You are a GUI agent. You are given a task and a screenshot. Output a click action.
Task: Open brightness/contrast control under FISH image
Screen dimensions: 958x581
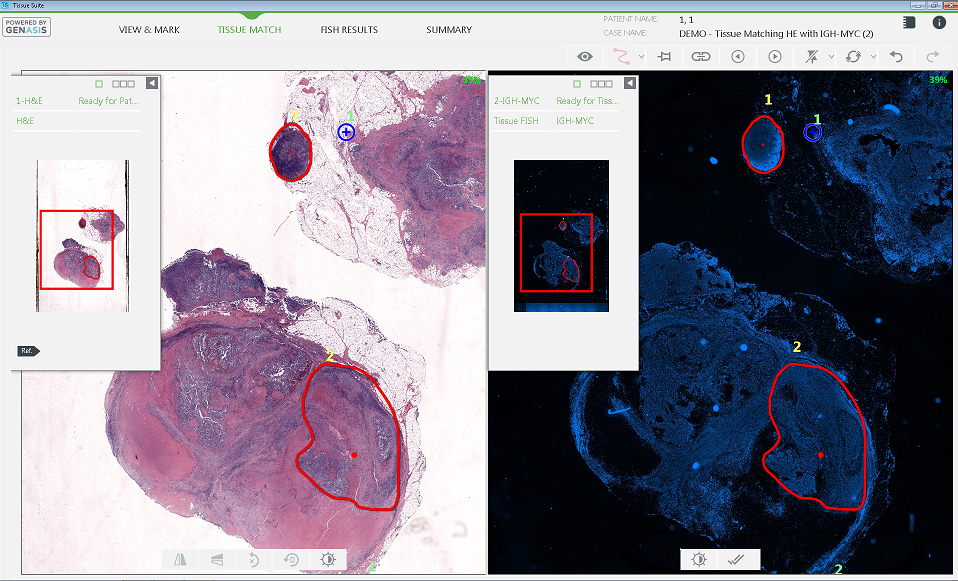pos(699,559)
